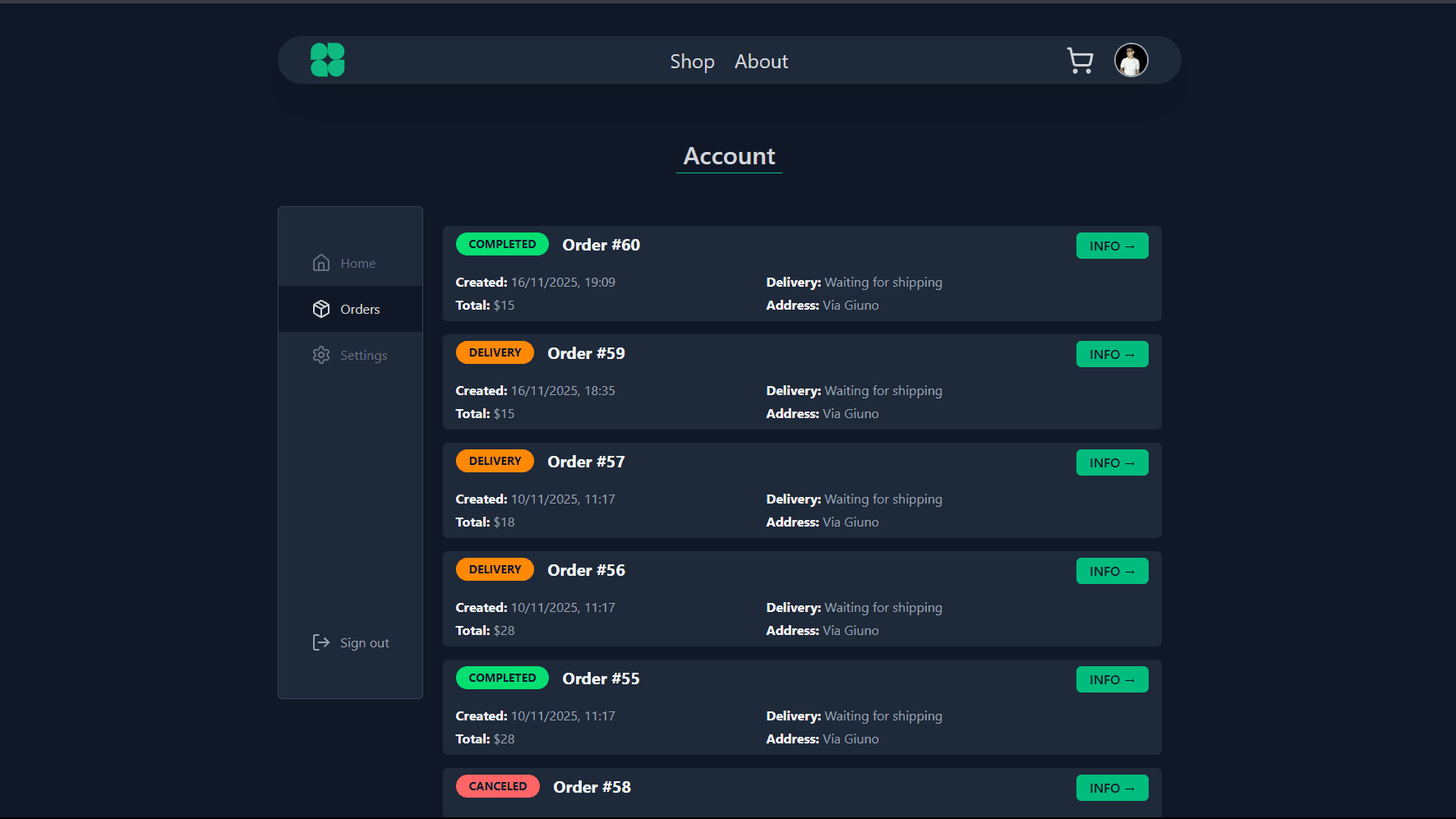Select the Orders label in sidebar
Image resolution: width=1456 pixels, height=819 pixels.
click(x=360, y=310)
